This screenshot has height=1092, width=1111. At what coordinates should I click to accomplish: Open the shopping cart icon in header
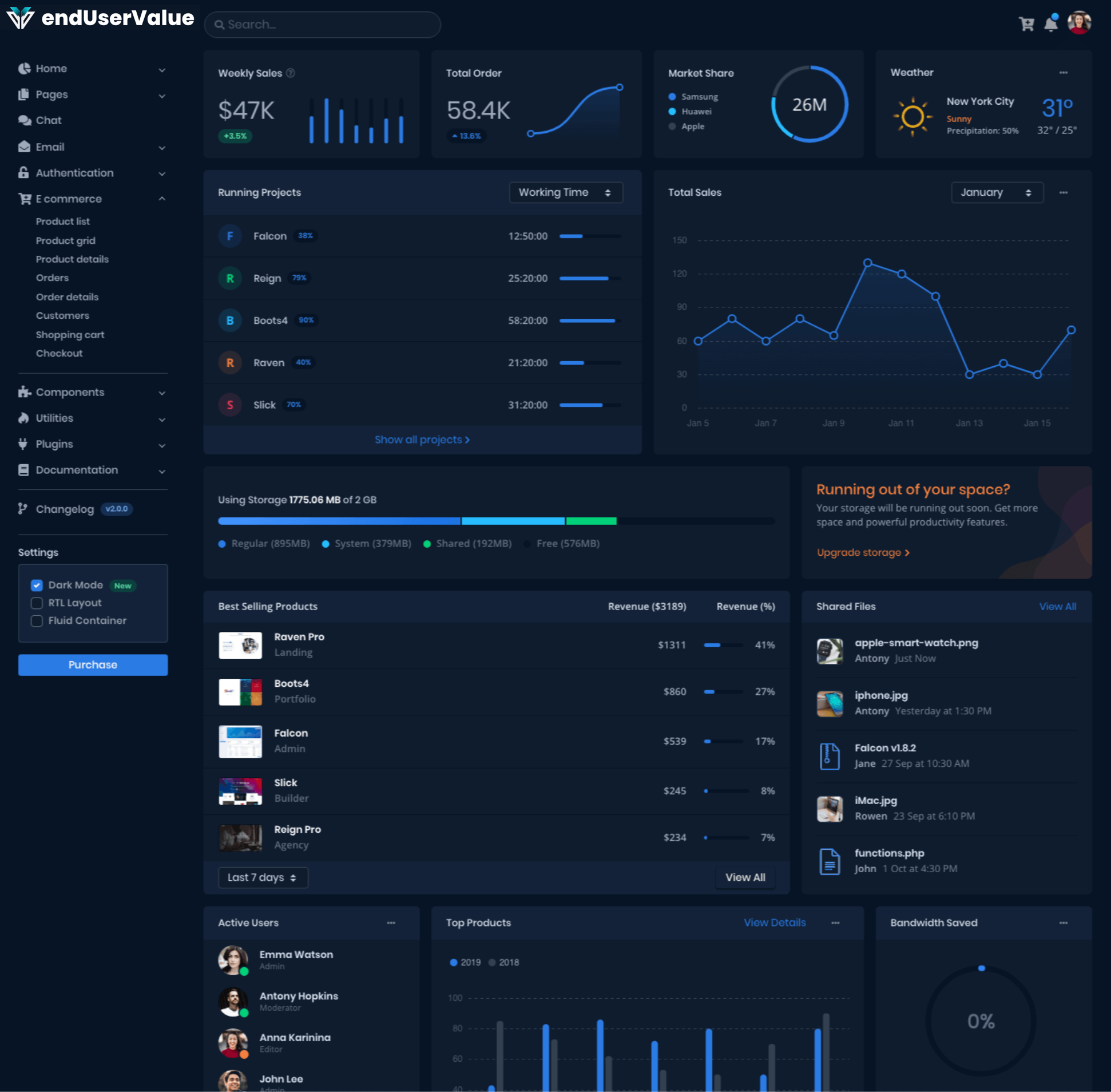click(1026, 24)
